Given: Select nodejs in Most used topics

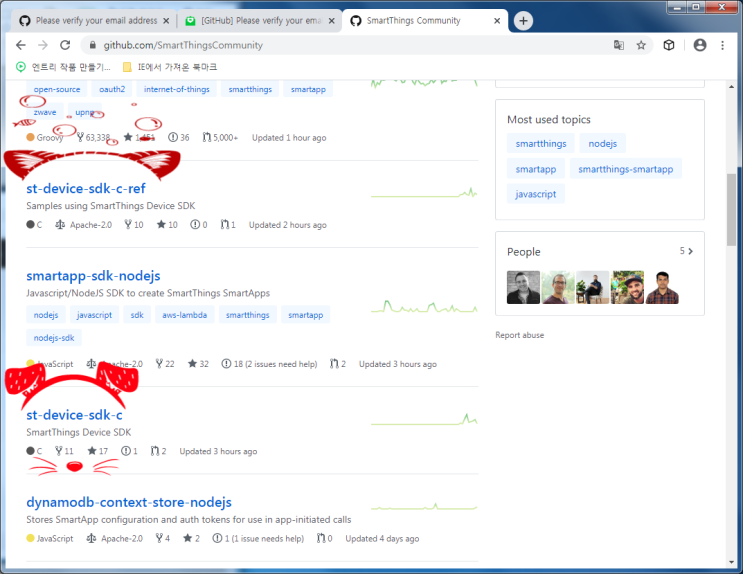Looking at the screenshot, I should click(602, 144).
